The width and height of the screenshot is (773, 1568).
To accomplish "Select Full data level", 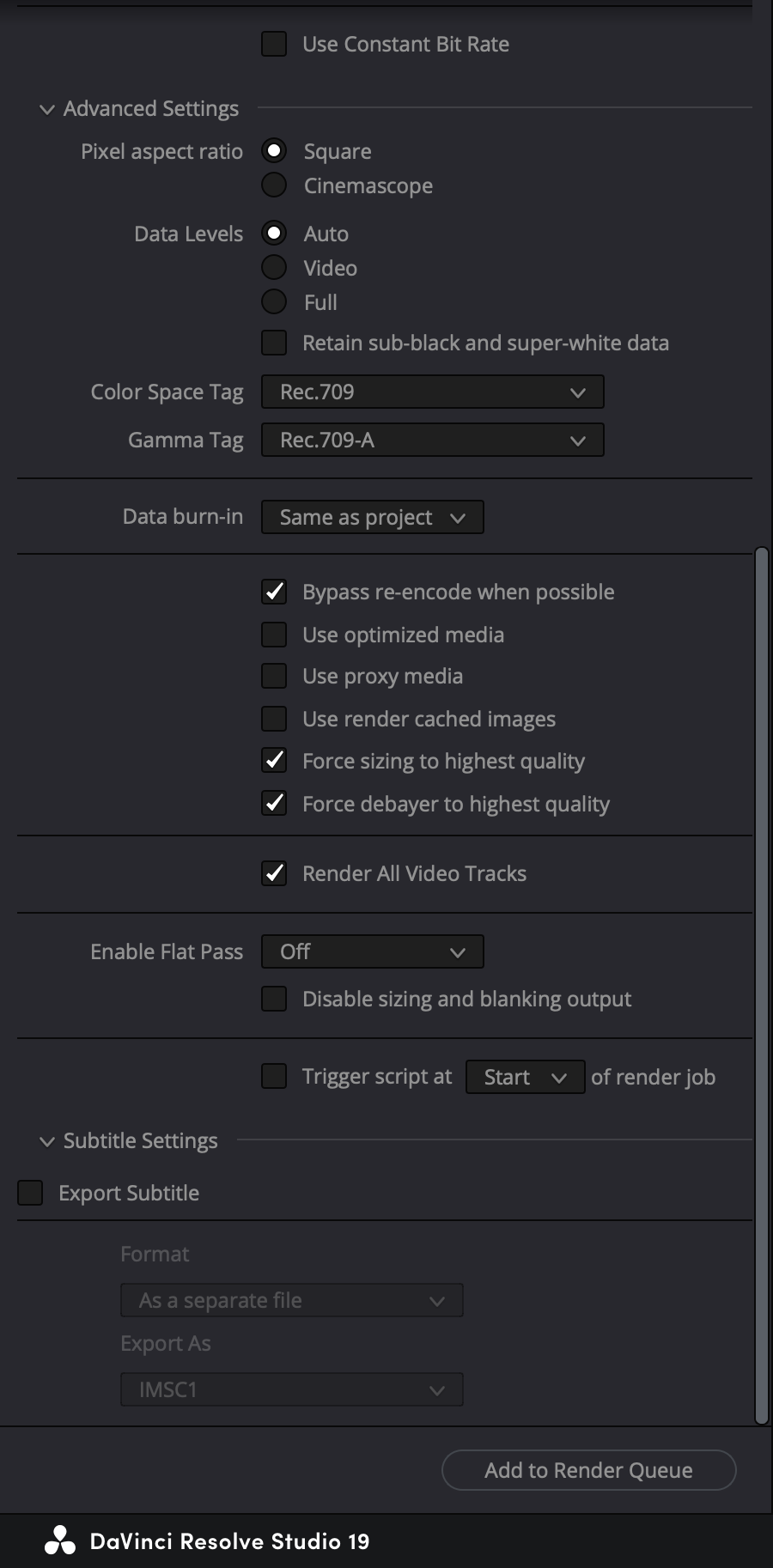I will click(273, 301).
